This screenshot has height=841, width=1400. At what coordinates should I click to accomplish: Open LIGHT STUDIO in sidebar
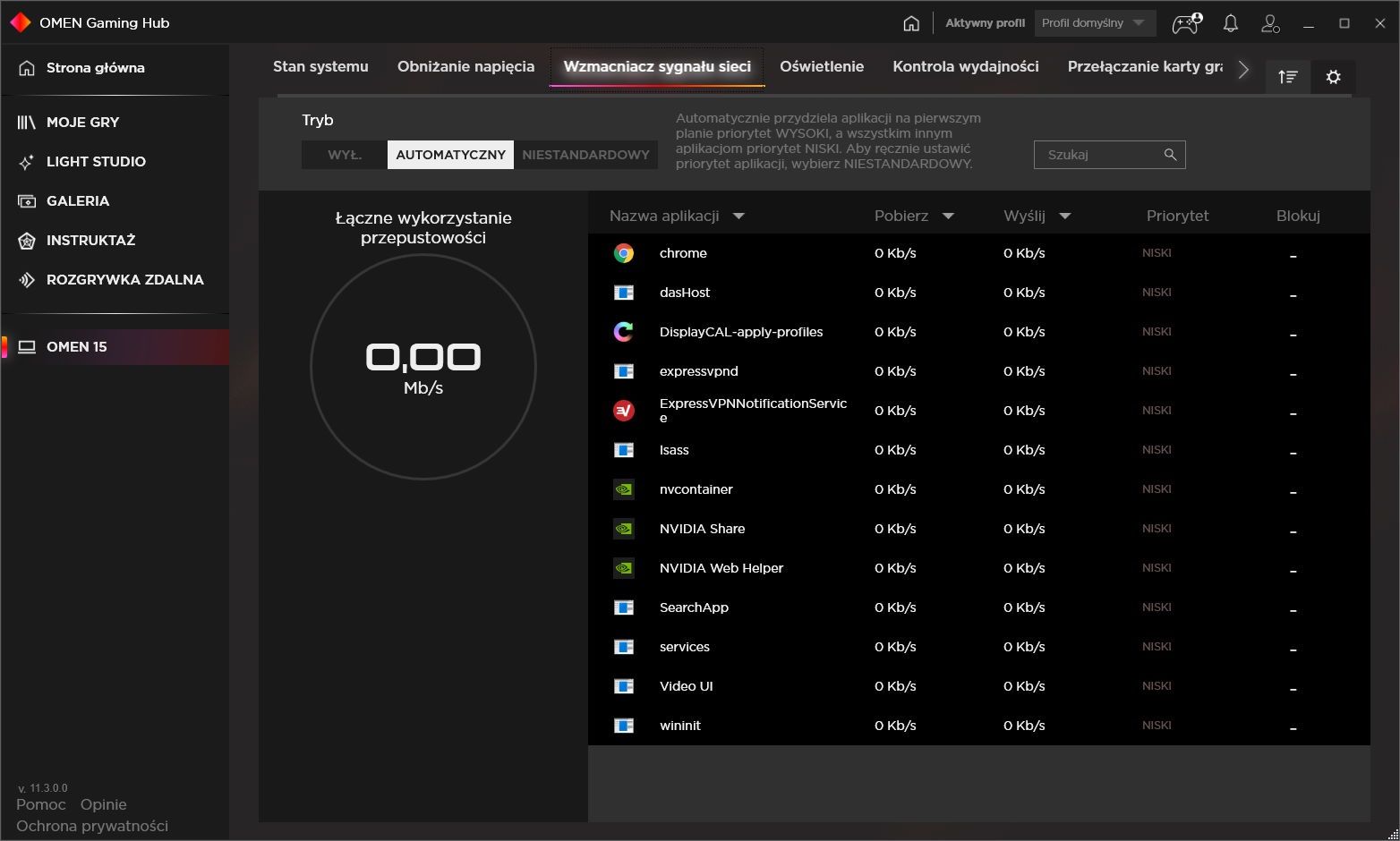tap(115, 161)
